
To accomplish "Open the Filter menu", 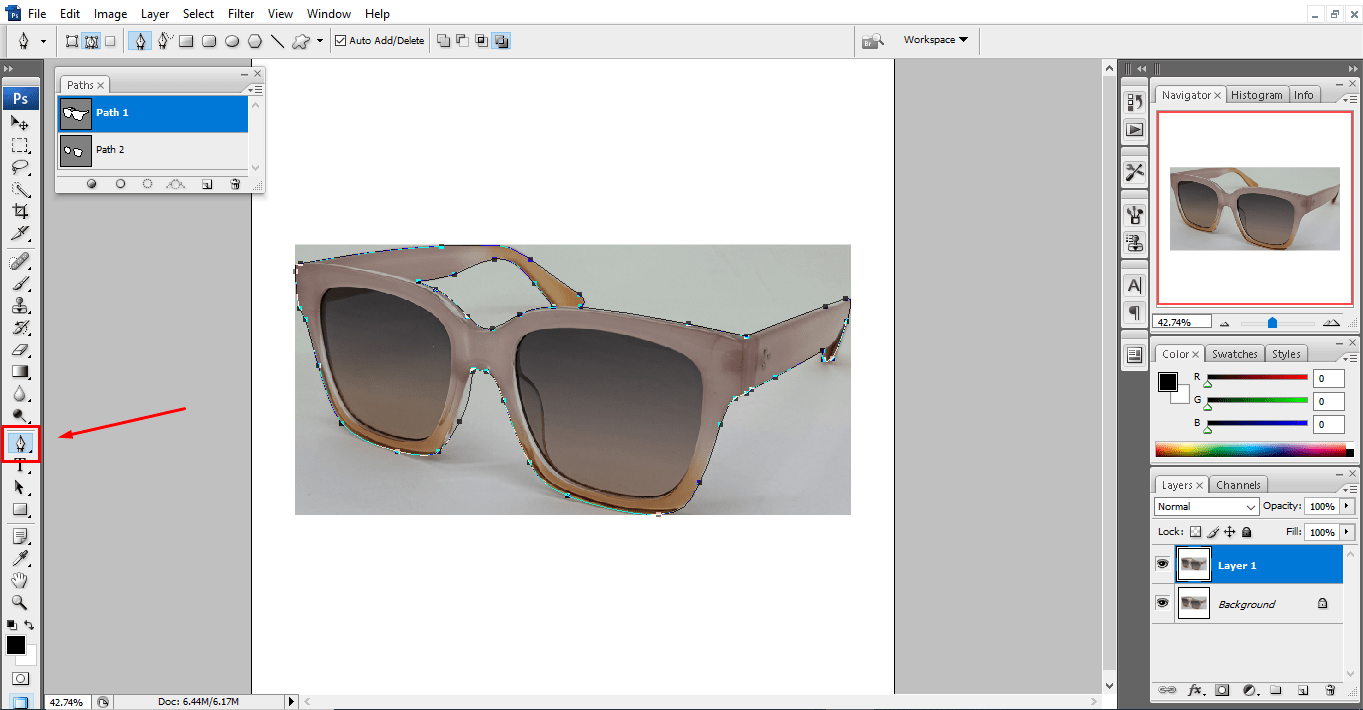I will pos(240,13).
